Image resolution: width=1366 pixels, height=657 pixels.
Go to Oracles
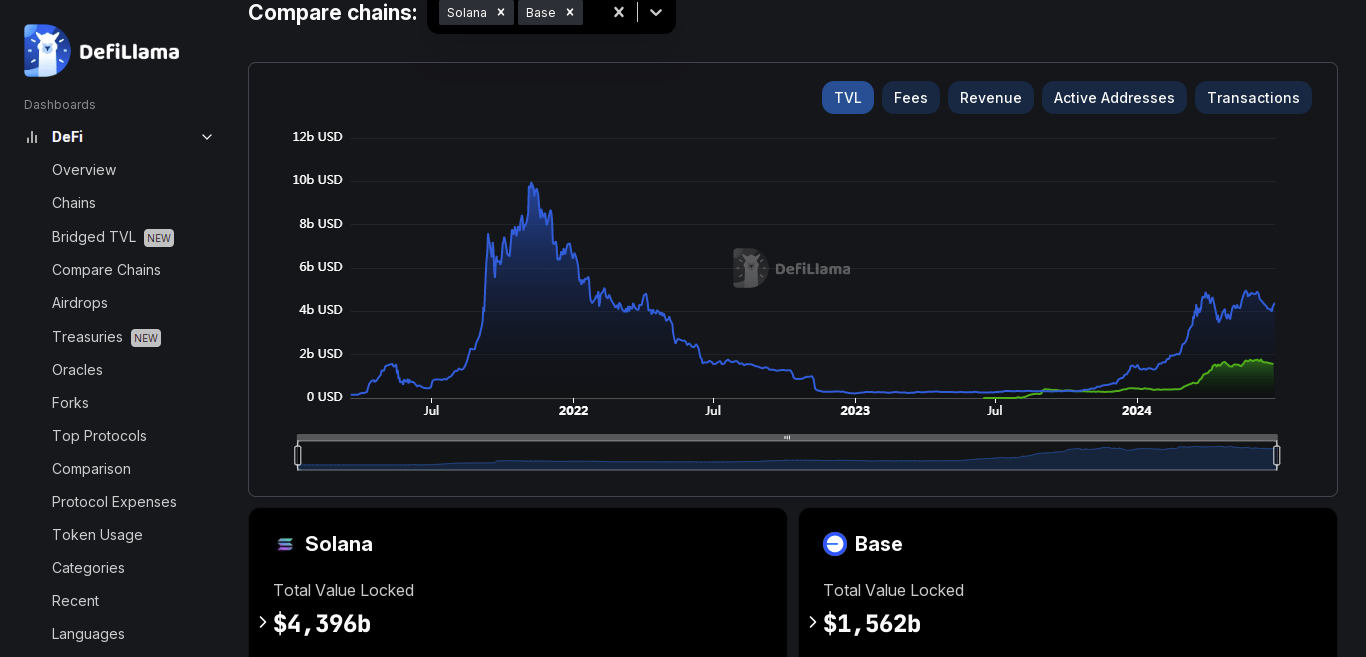[77, 370]
